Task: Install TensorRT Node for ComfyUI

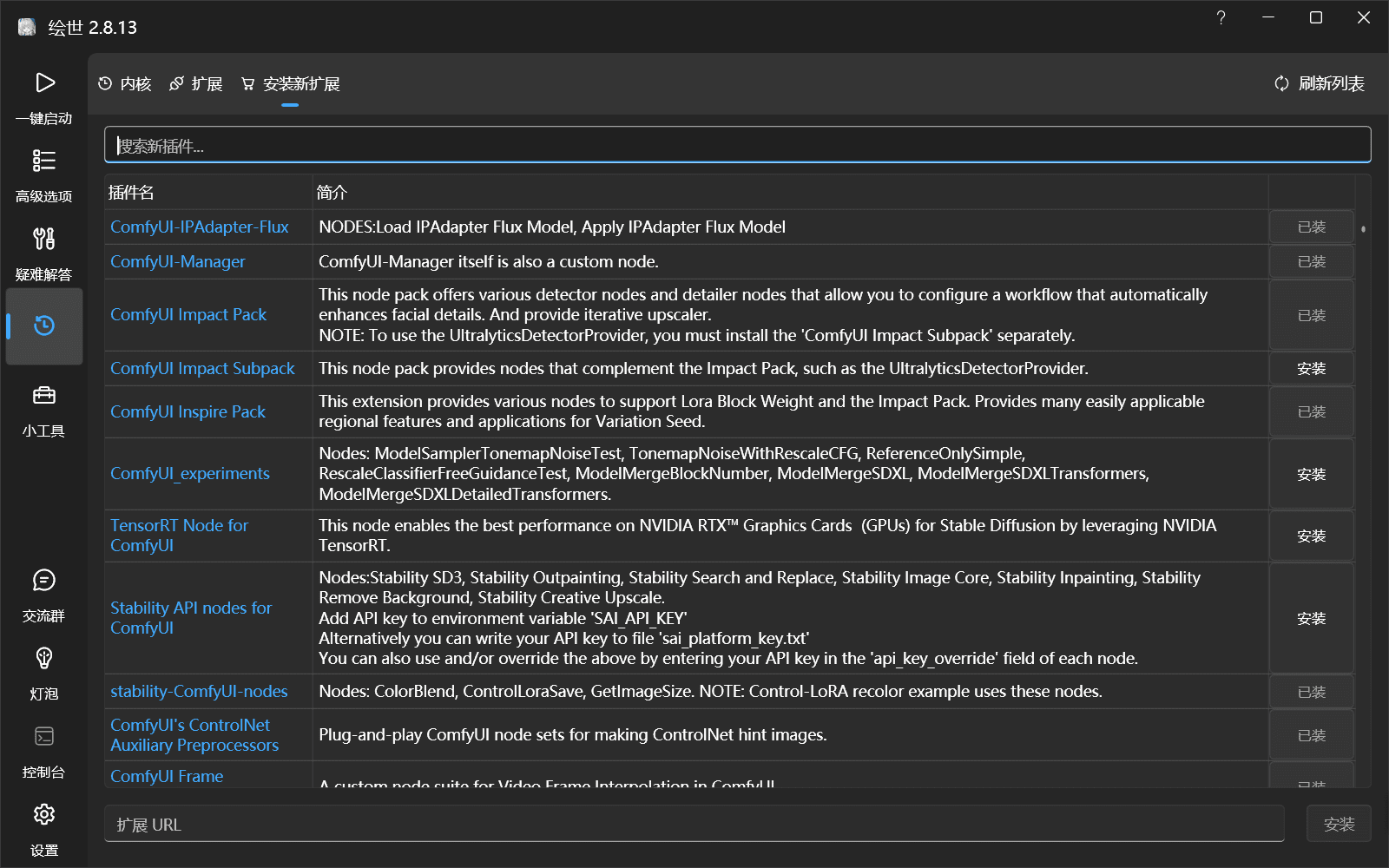Action: click(1311, 536)
